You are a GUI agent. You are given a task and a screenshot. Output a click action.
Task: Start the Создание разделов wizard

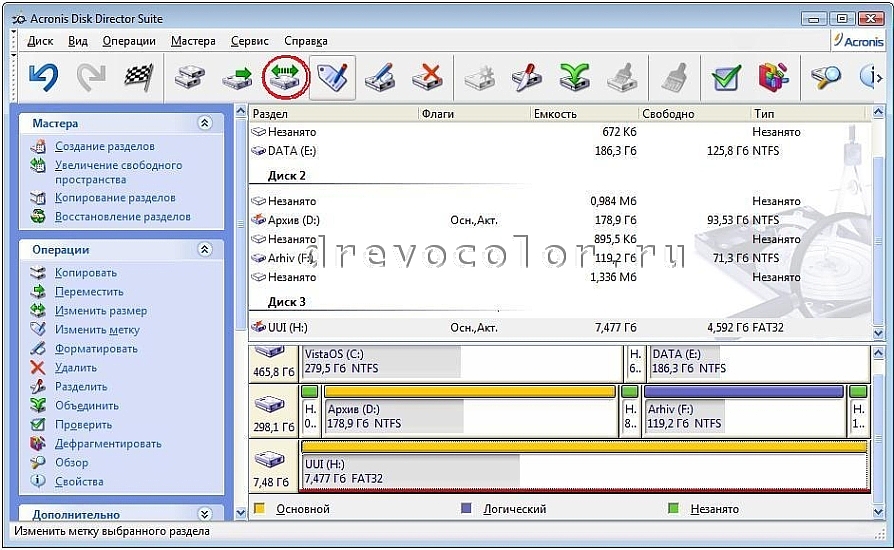tap(104, 146)
